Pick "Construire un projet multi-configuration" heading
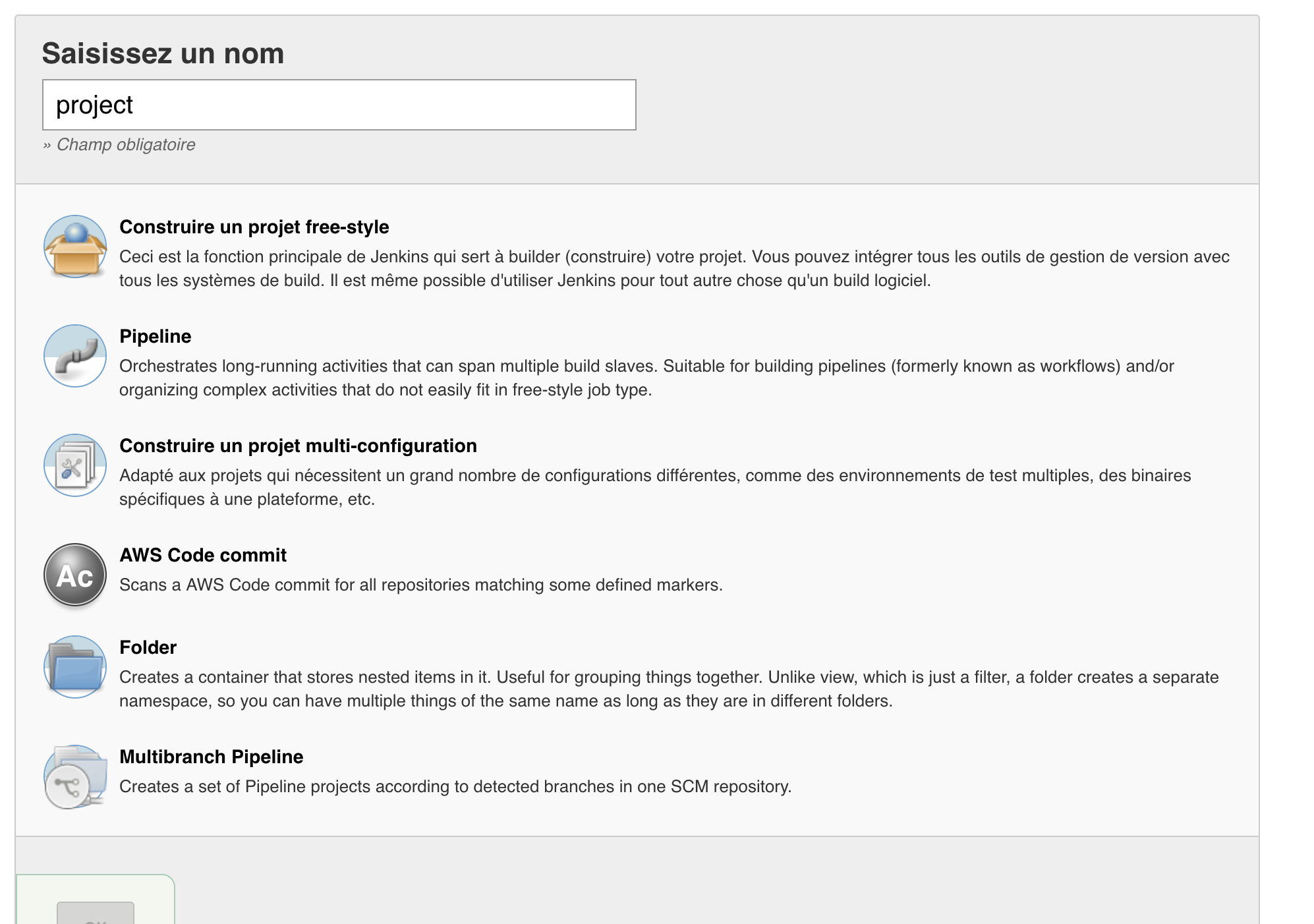This screenshot has width=1314, height=924. 298,446
